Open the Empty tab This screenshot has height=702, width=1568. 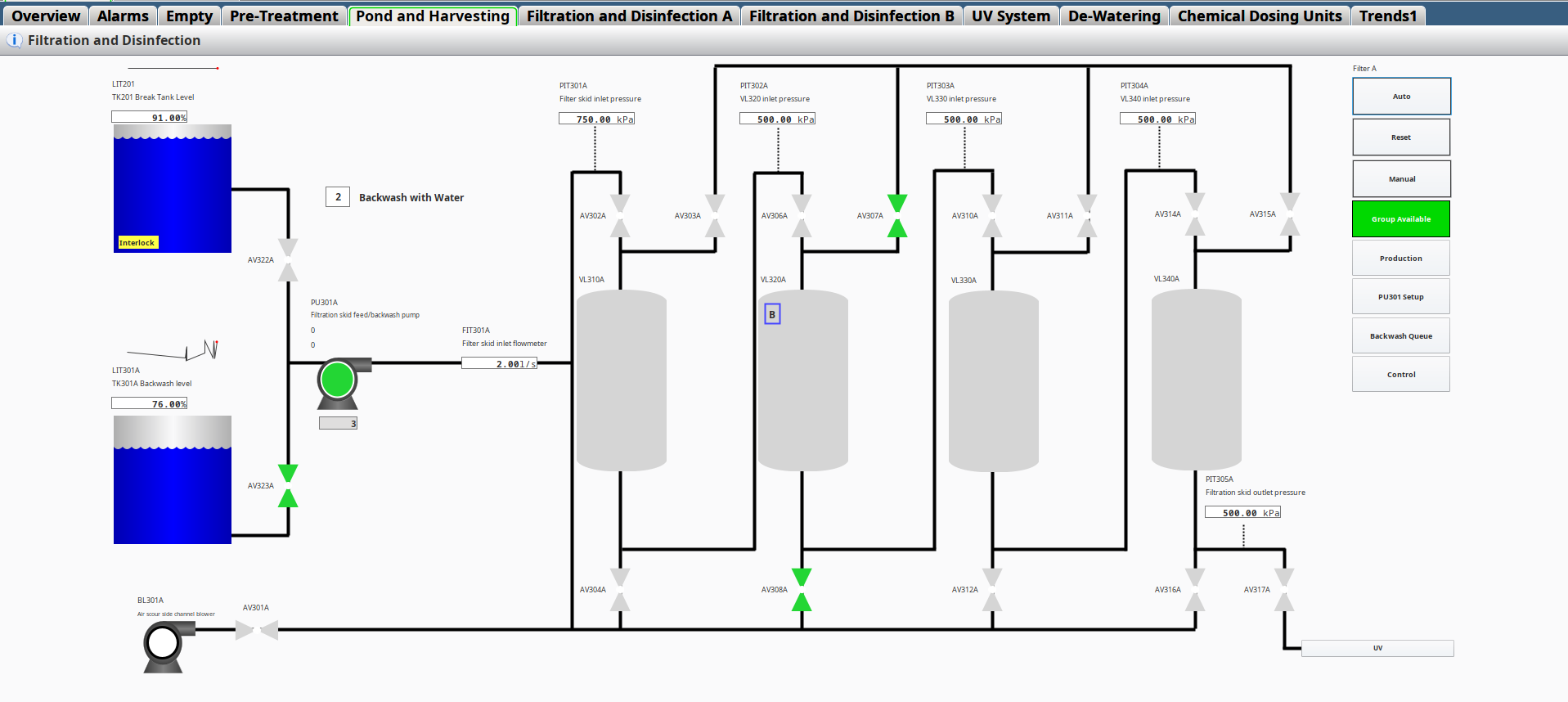click(x=189, y=16)
